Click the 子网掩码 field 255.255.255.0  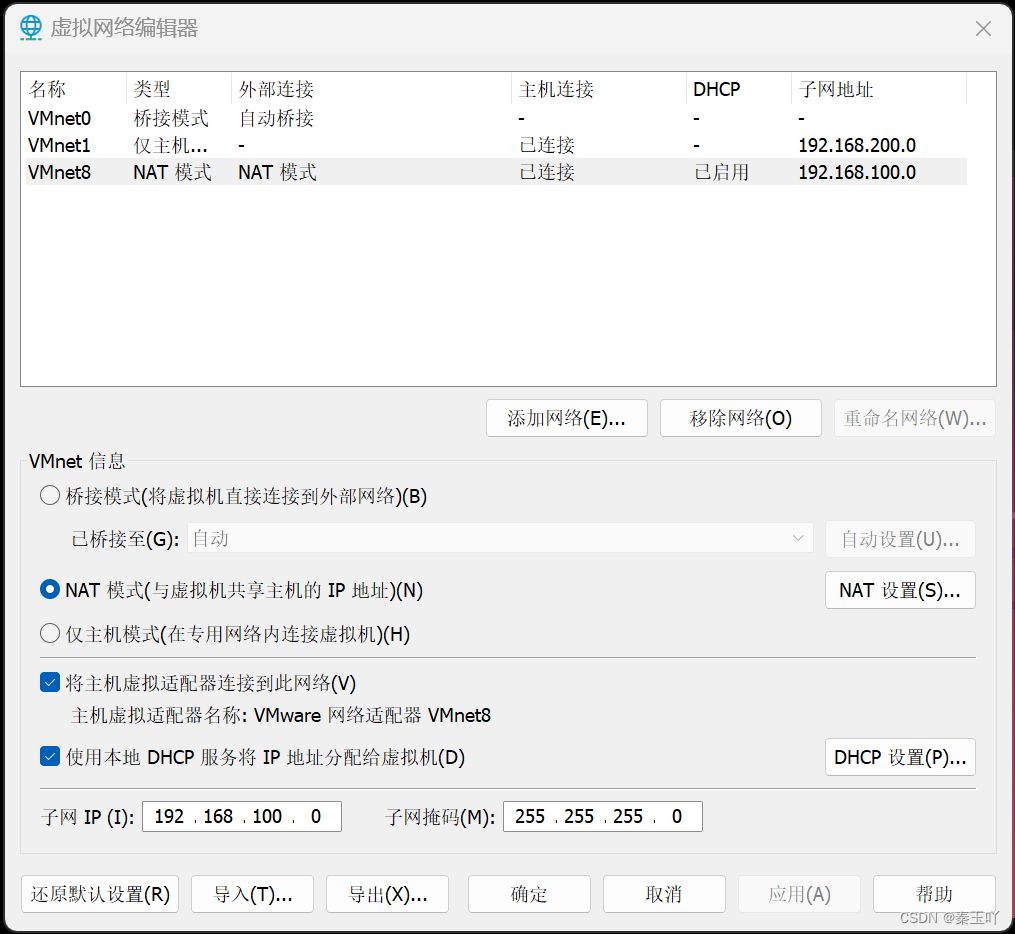603,817
